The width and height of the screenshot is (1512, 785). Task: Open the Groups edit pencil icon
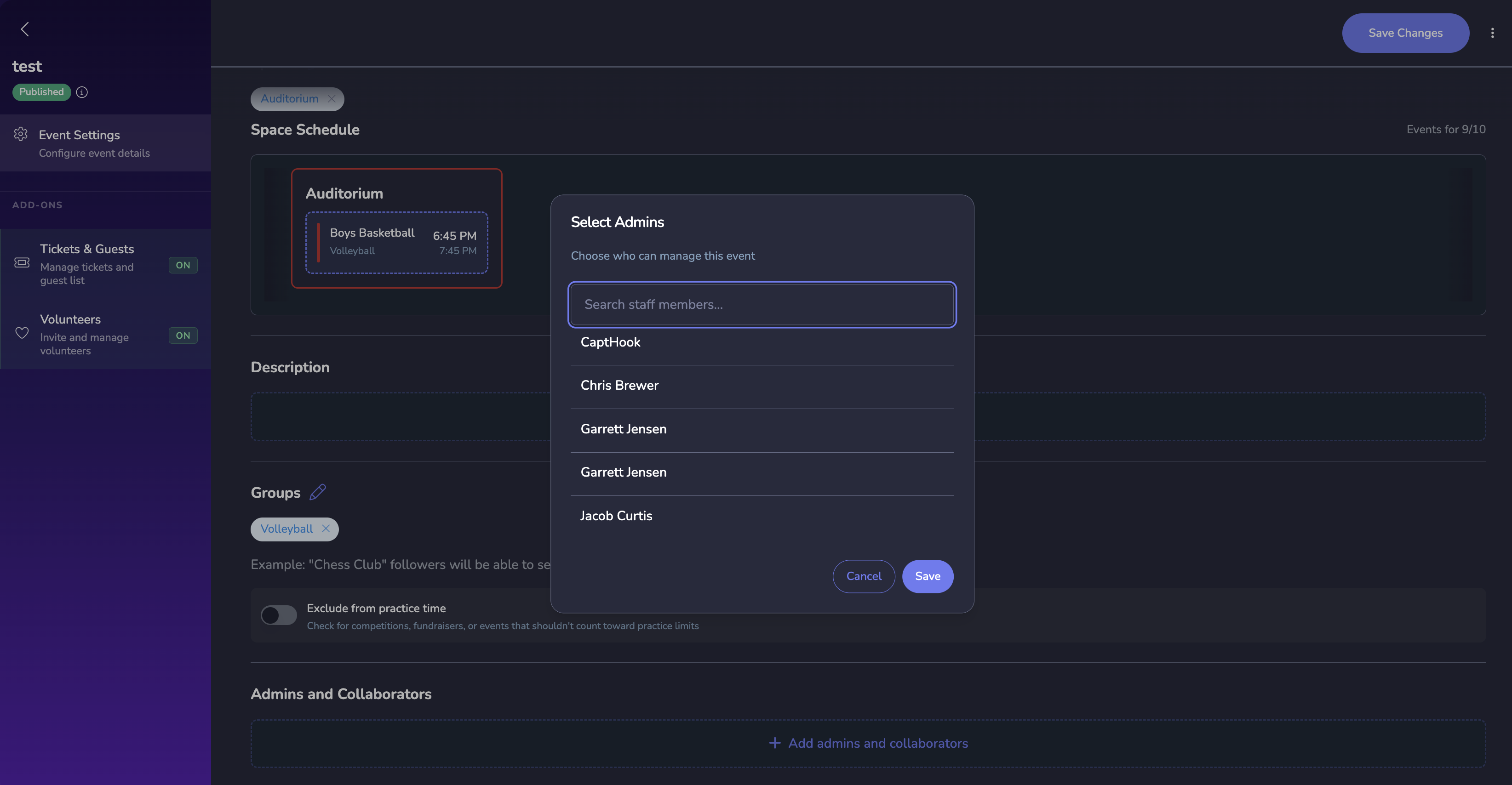tap(318, 492)
